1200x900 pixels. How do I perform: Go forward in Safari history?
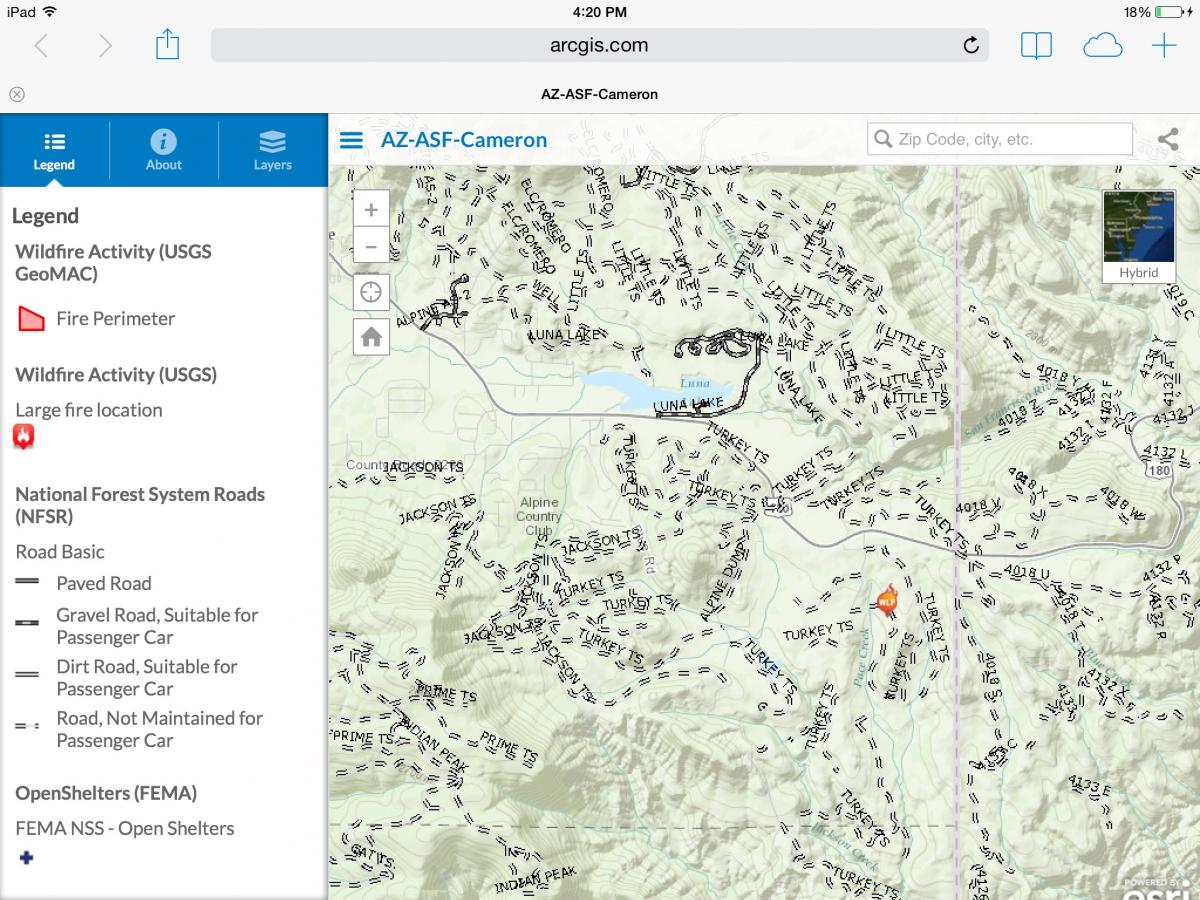(x=105, y=45)
